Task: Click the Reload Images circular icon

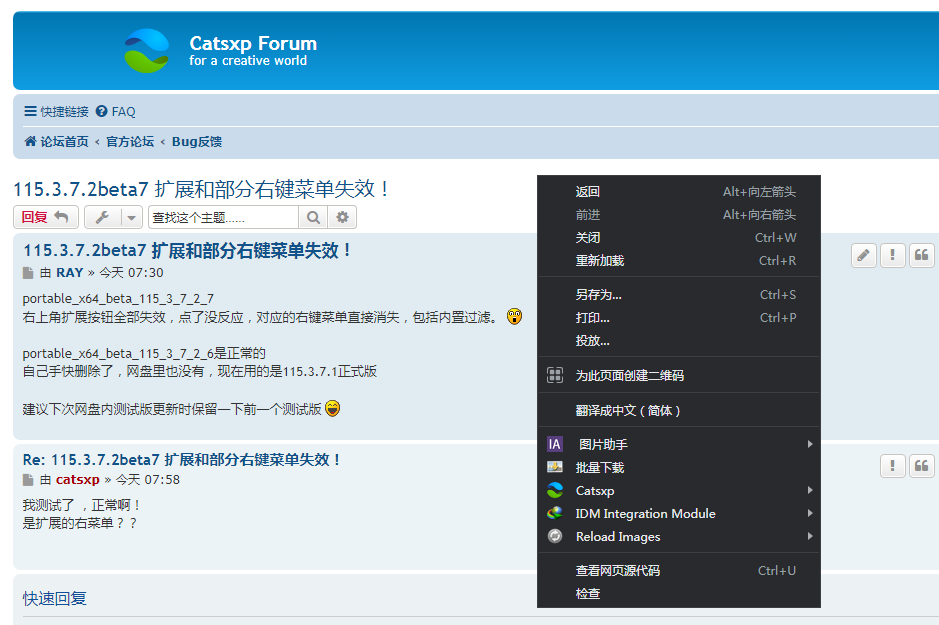Action: click(555, 536)
